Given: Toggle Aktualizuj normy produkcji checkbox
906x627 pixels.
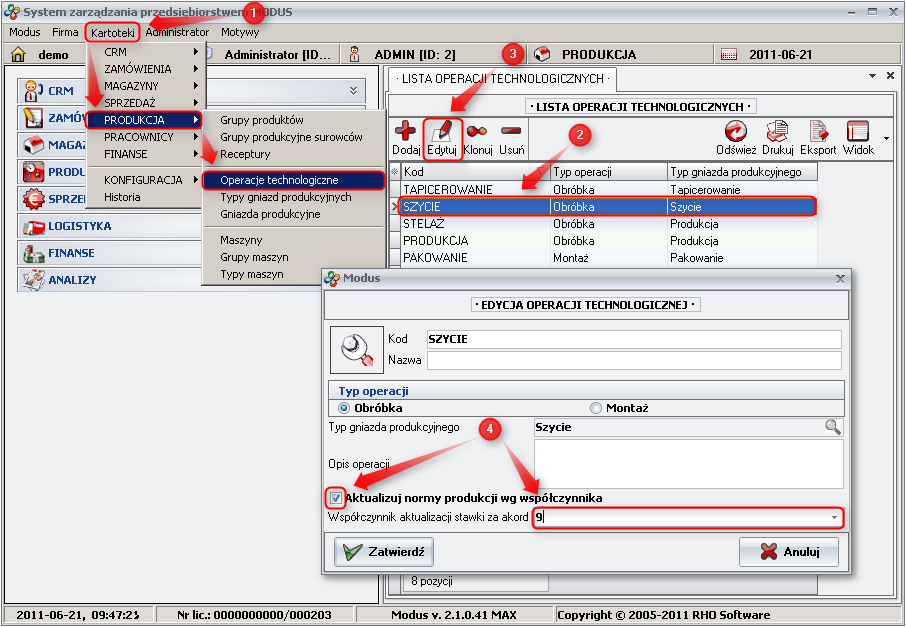Looking at the screenshot, I should pyautogui.click(x=337, y=498).
